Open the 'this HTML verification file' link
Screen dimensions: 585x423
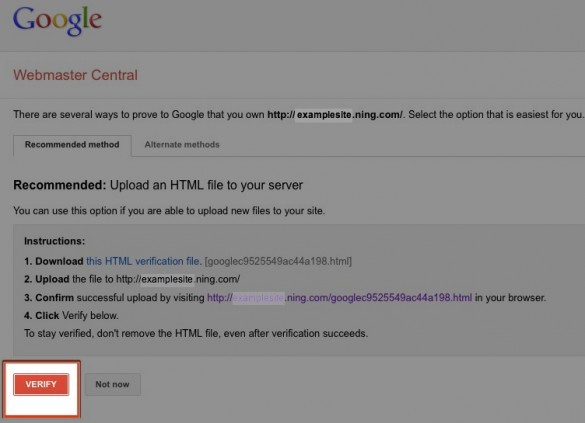[144, 261]
